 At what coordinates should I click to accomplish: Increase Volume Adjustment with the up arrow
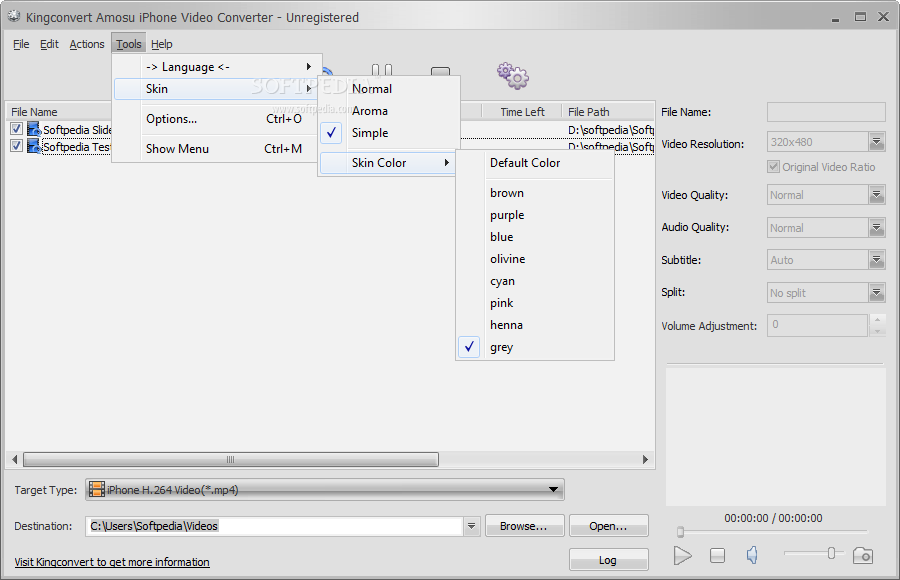tap(877, 319)
